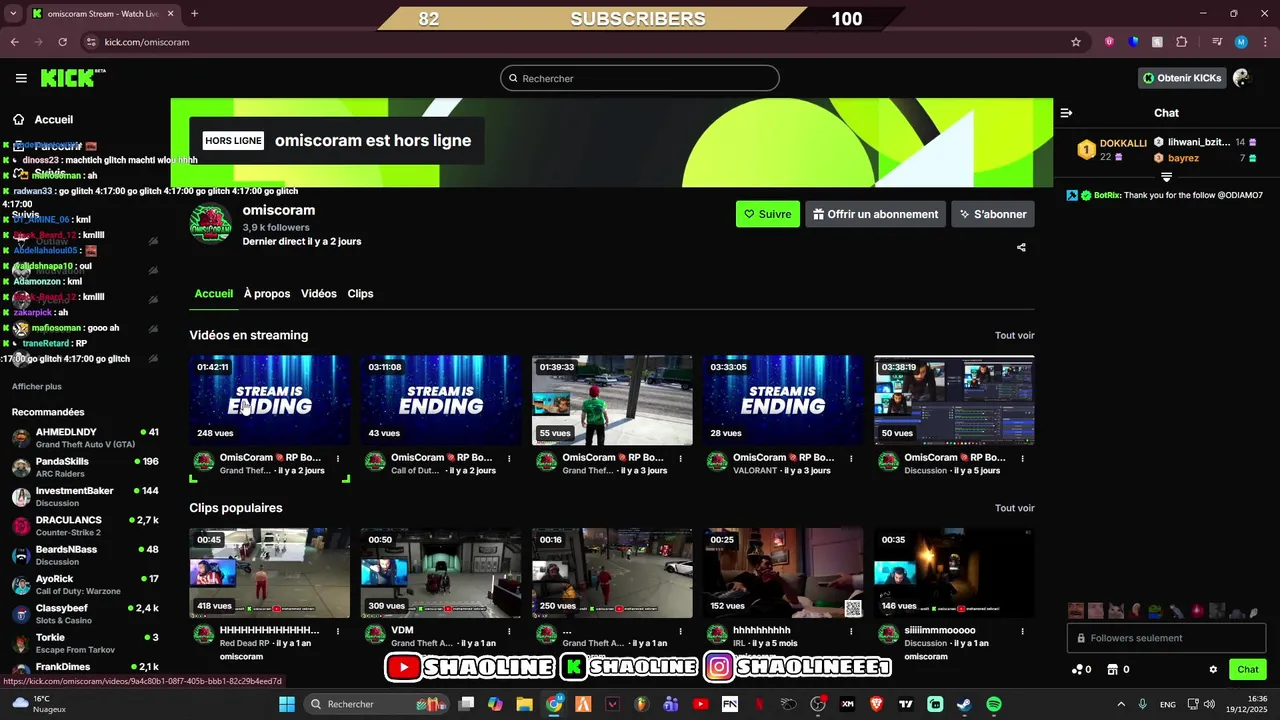1280x720 pixels.
Task: Reload the browser page
Action: (62, 42)
